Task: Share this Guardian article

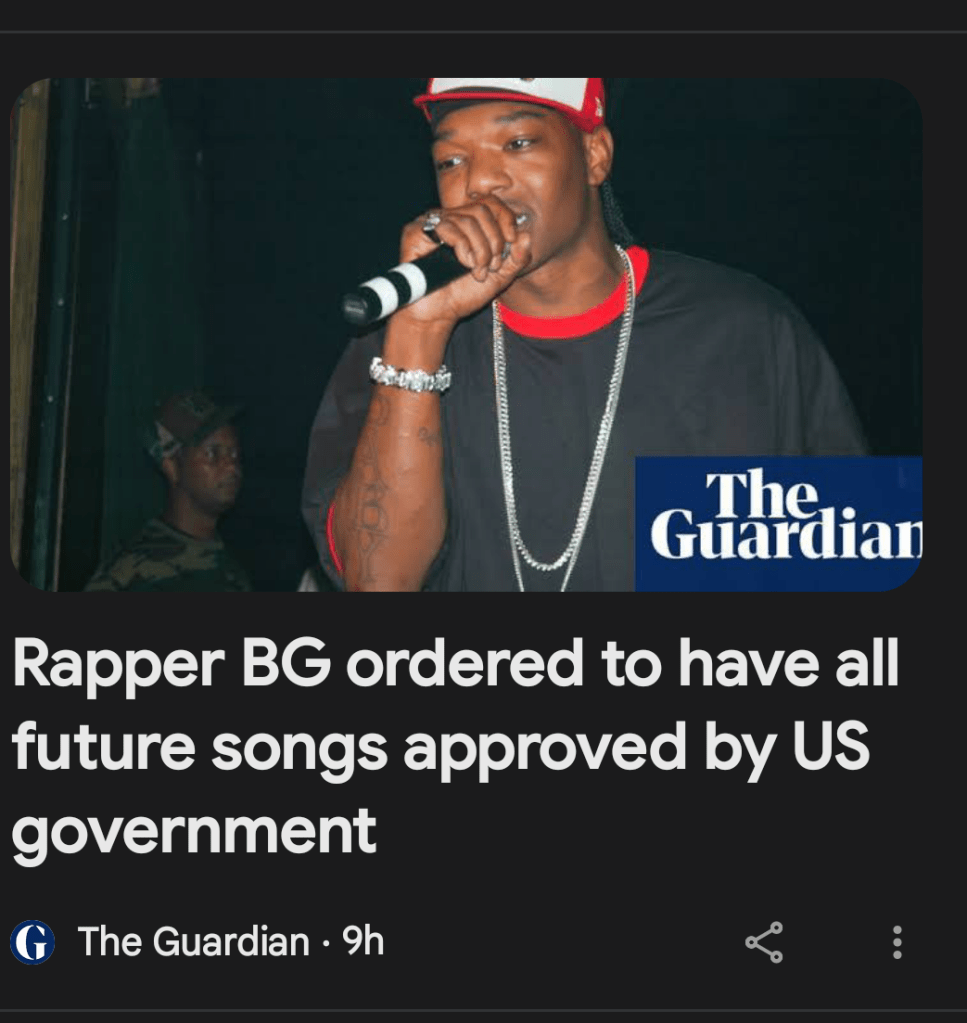Action: 764,942
